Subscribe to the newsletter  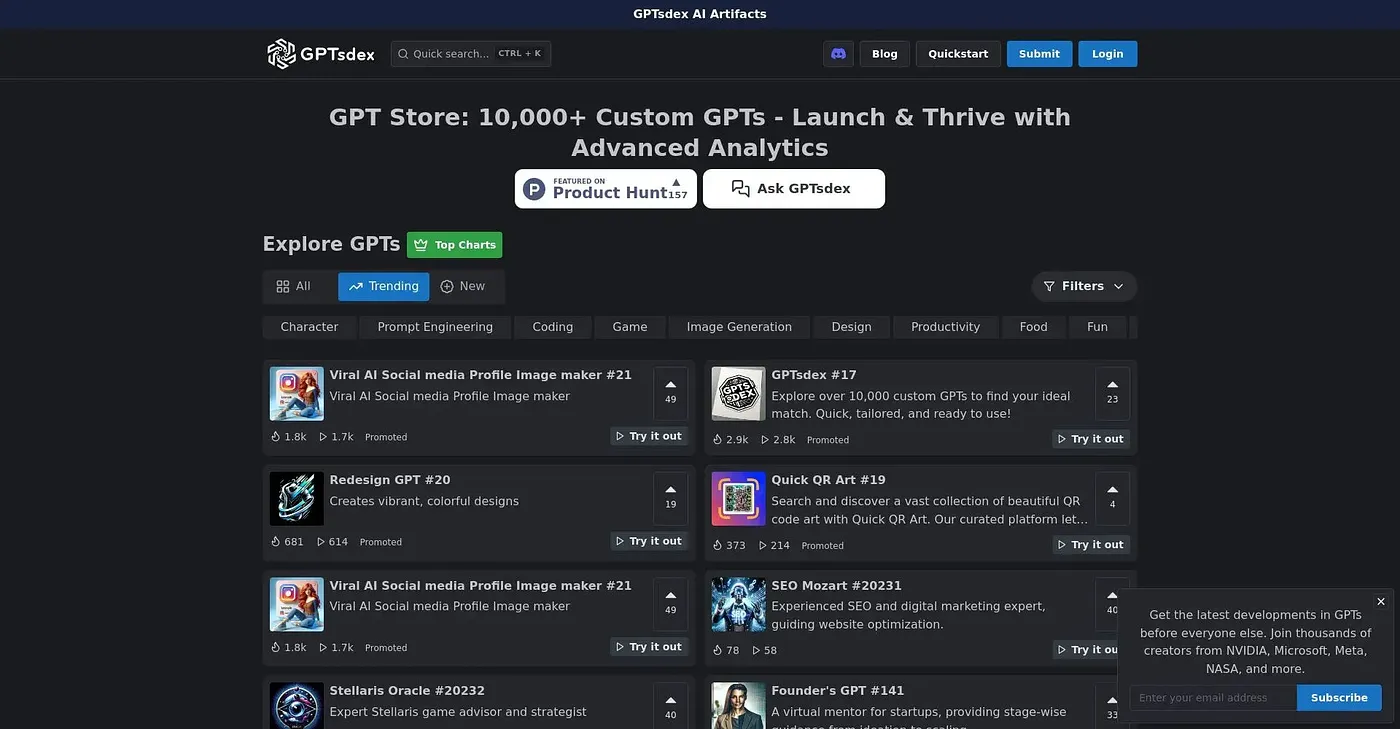point(1339,698)
